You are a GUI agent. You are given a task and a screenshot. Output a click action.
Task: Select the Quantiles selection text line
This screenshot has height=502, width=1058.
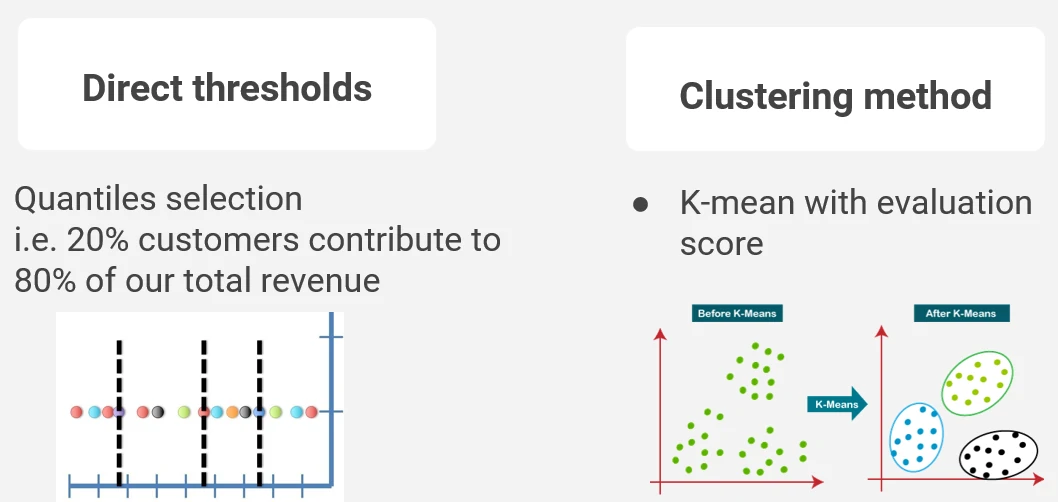[x=158, y=199]
